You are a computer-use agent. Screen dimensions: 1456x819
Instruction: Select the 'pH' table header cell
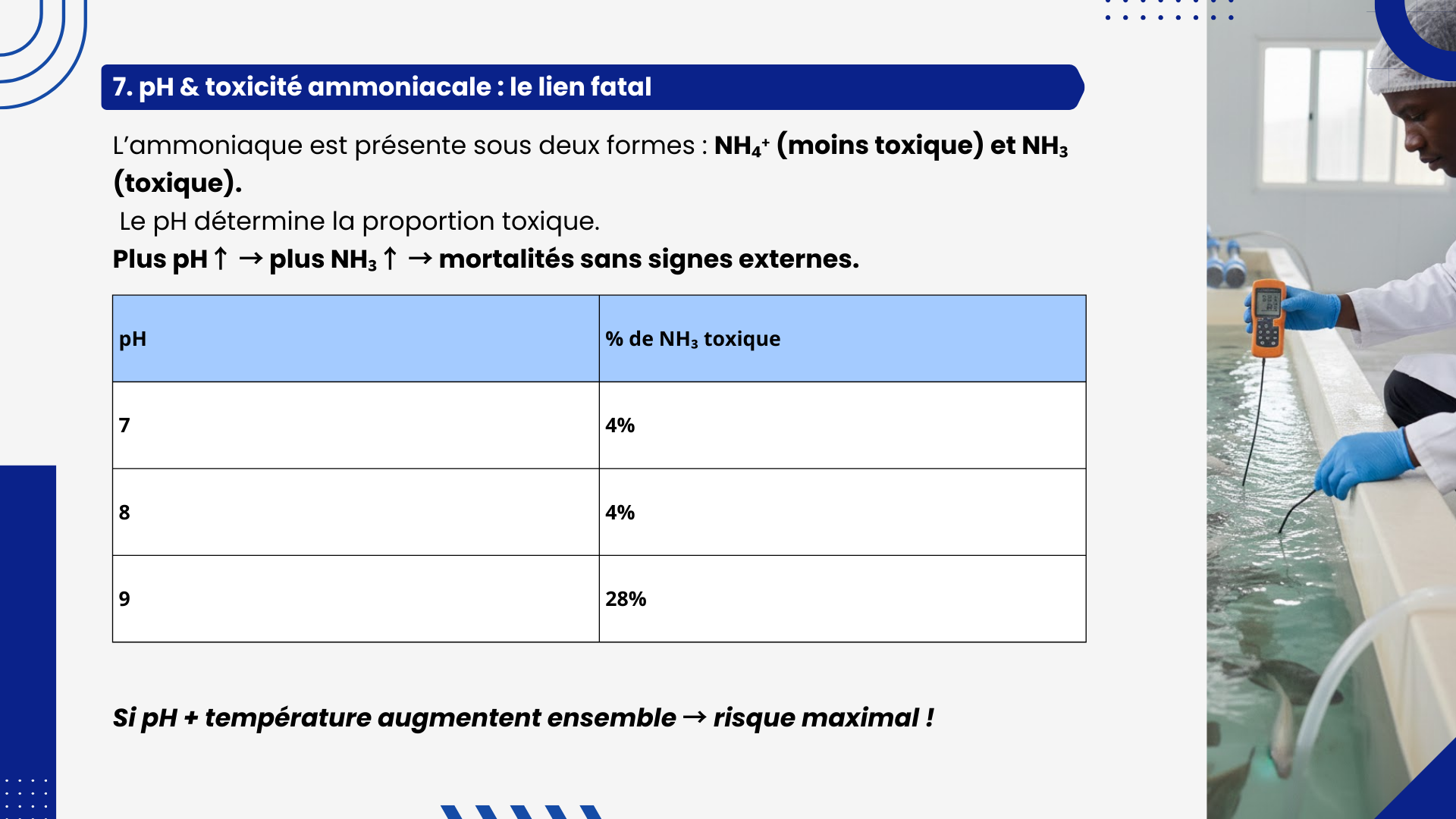[356, 338]
